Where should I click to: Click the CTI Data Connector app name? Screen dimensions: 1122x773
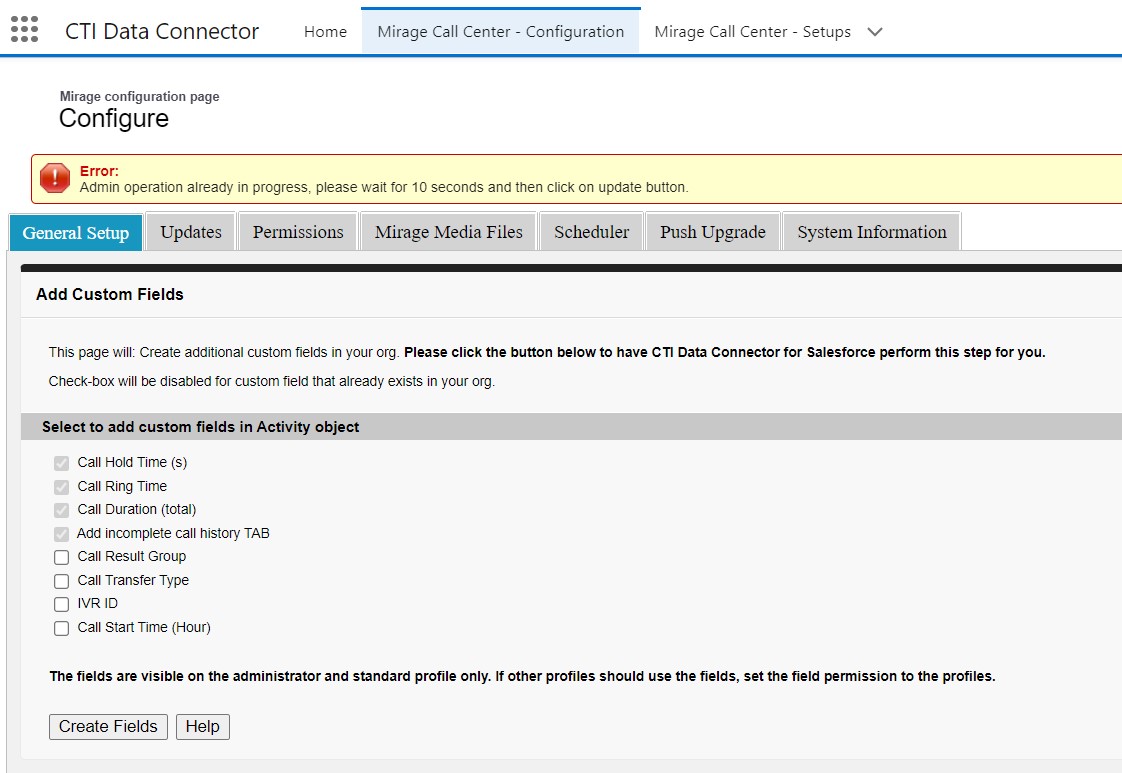(162, 31)
